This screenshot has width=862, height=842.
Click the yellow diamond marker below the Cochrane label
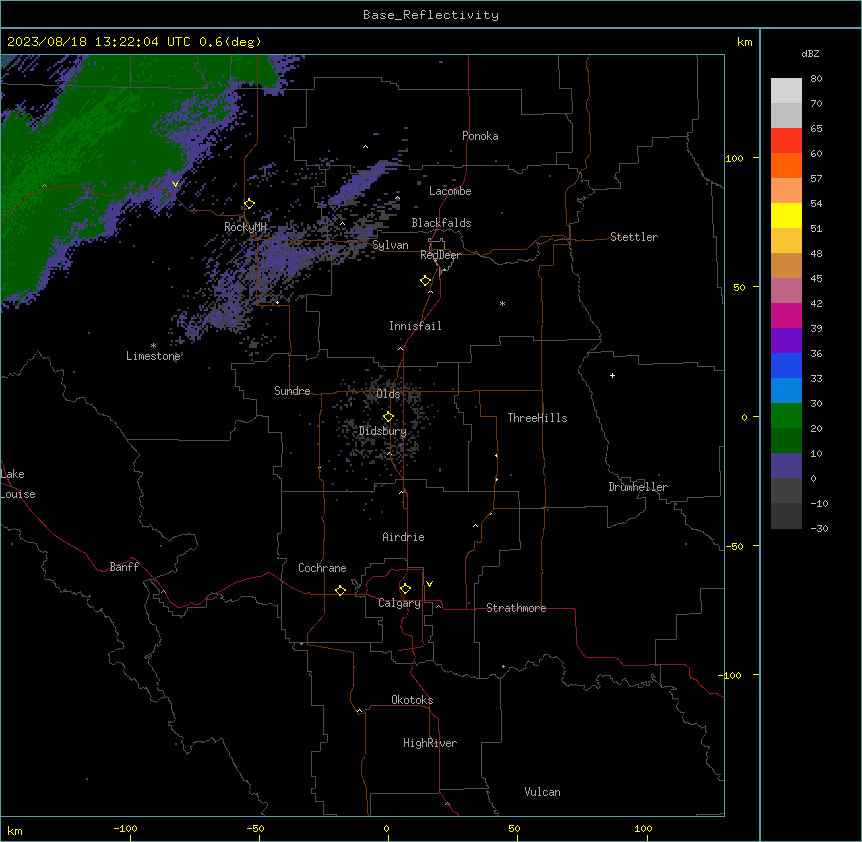pyautogui.click(x=340, y=590)
